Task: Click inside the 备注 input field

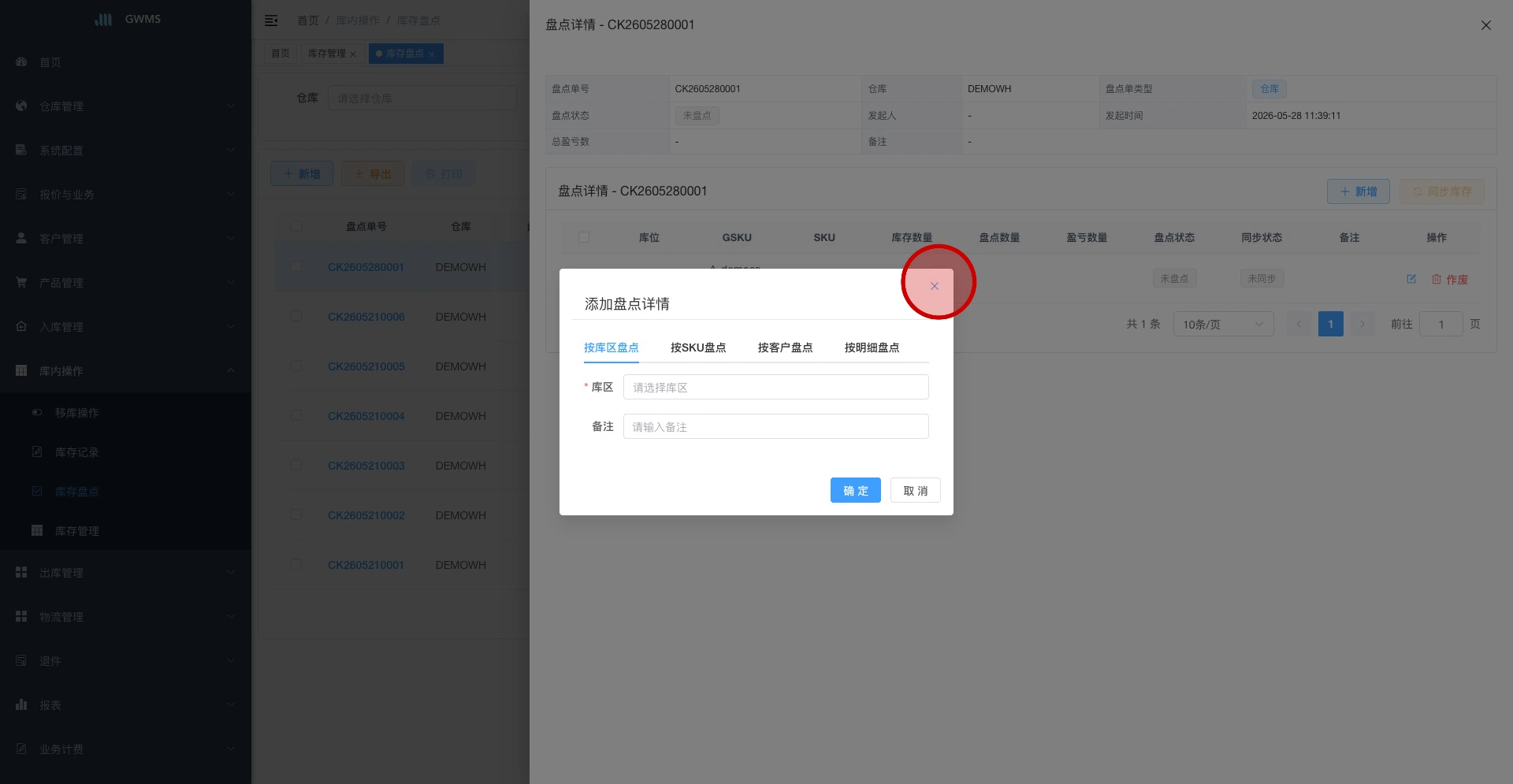Action: [x=775, y=426]
